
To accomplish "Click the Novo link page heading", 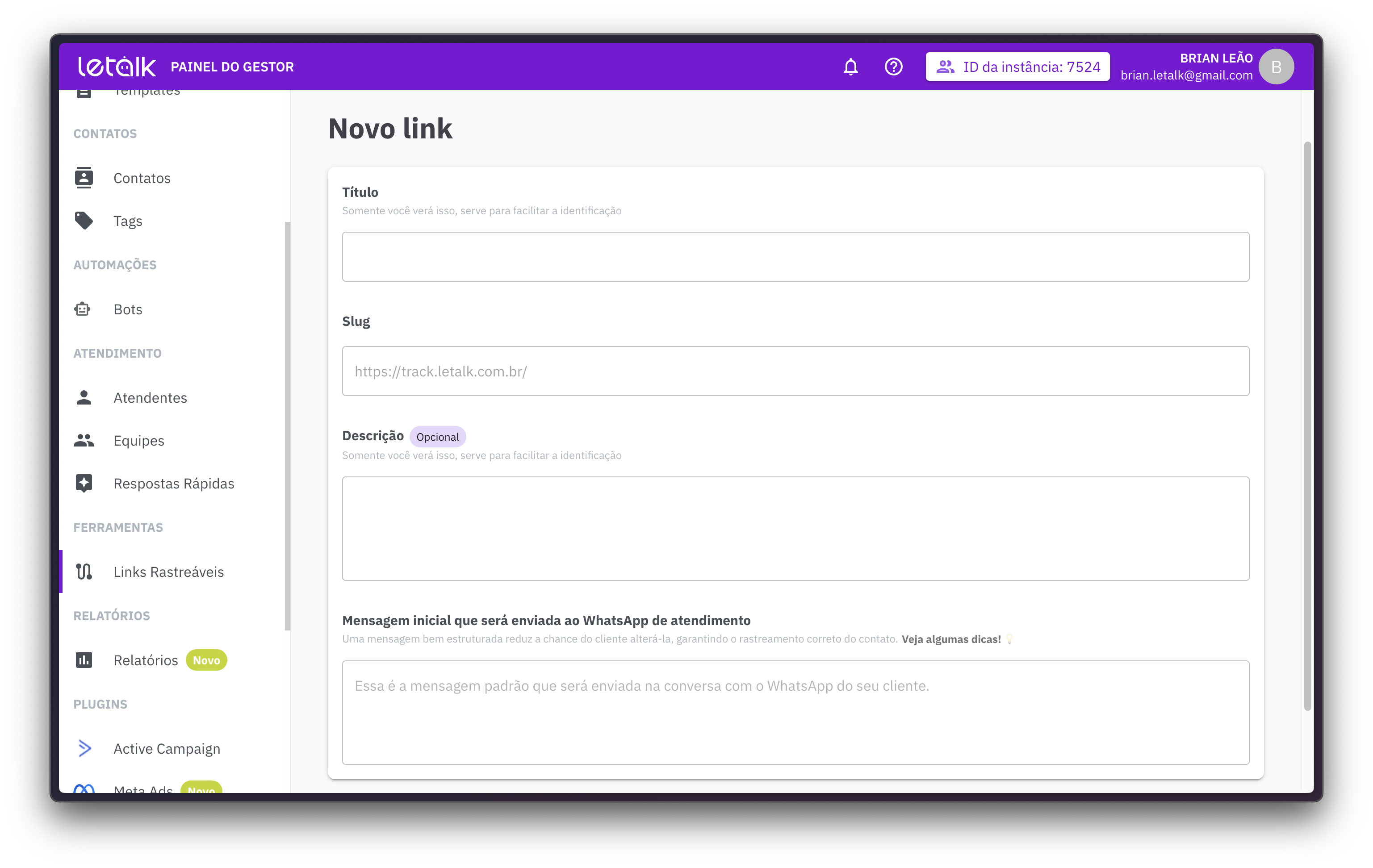I will click(390, 128).
